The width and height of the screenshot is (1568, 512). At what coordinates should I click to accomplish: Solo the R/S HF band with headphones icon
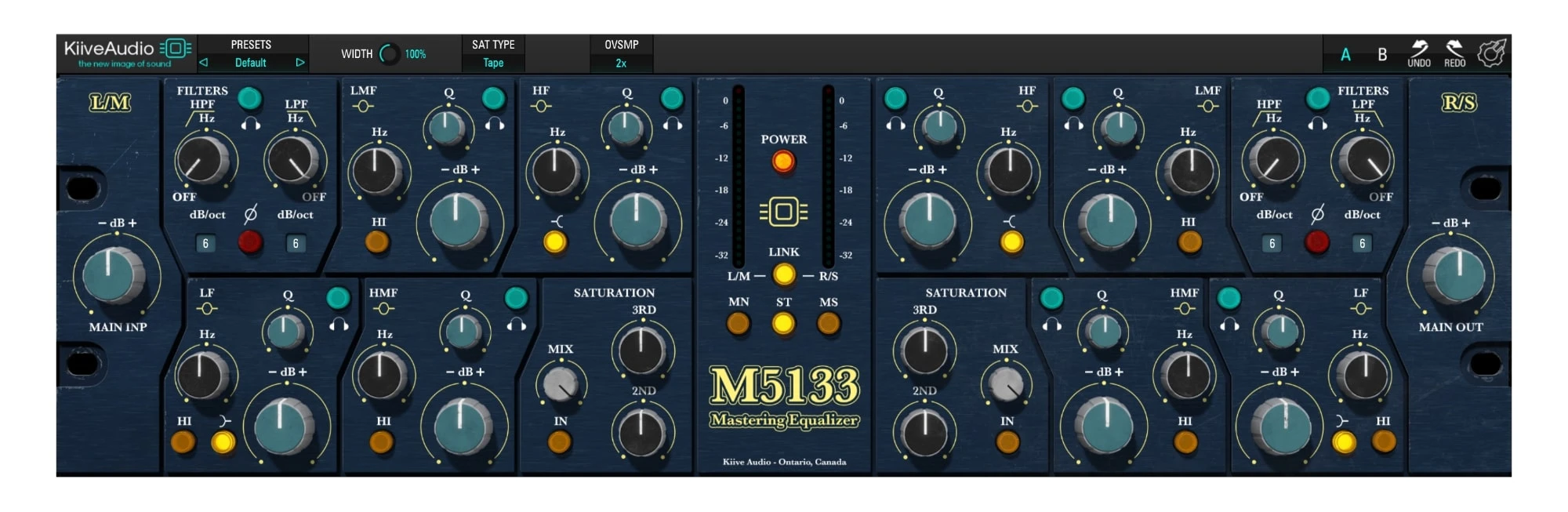(895, 124)
